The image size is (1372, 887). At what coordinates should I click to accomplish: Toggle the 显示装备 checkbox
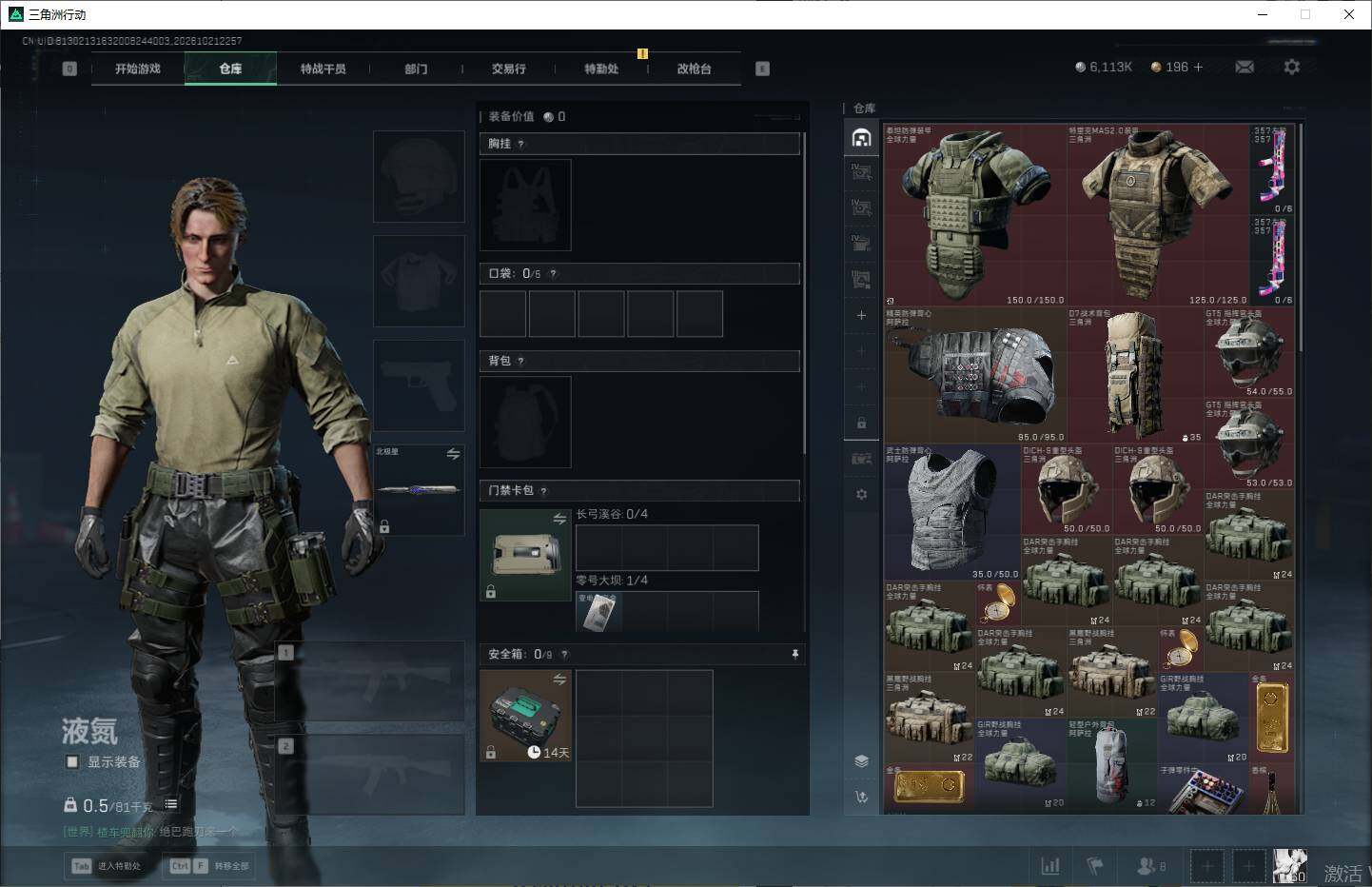[72, 761]
